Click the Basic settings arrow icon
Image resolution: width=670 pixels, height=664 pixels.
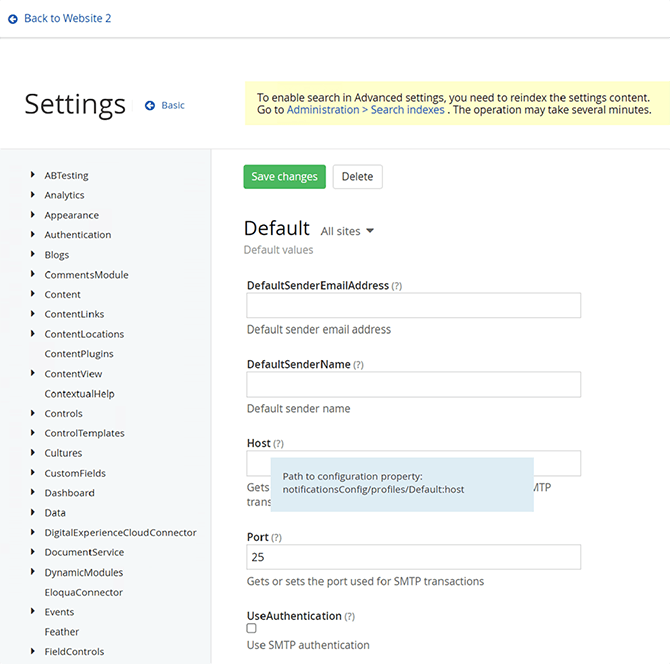[x=150, y=105]
